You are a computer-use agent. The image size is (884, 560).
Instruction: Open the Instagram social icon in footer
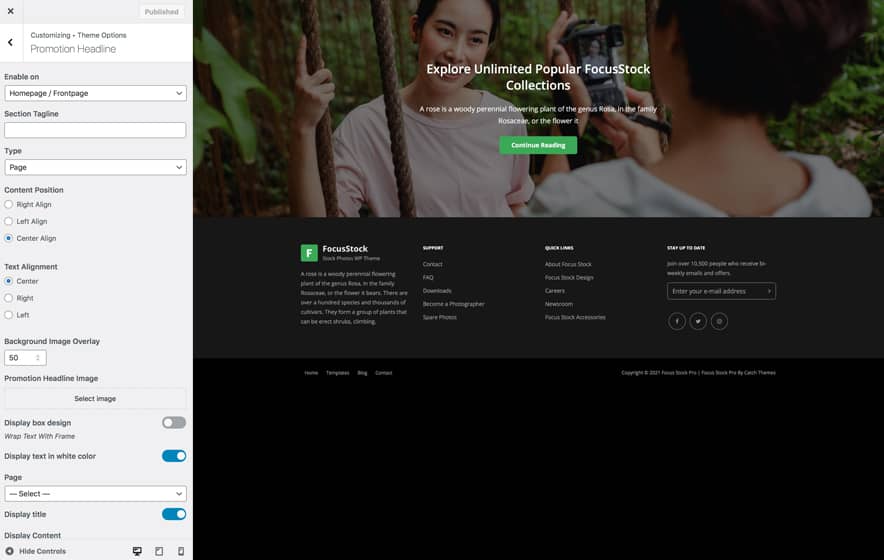719,321
